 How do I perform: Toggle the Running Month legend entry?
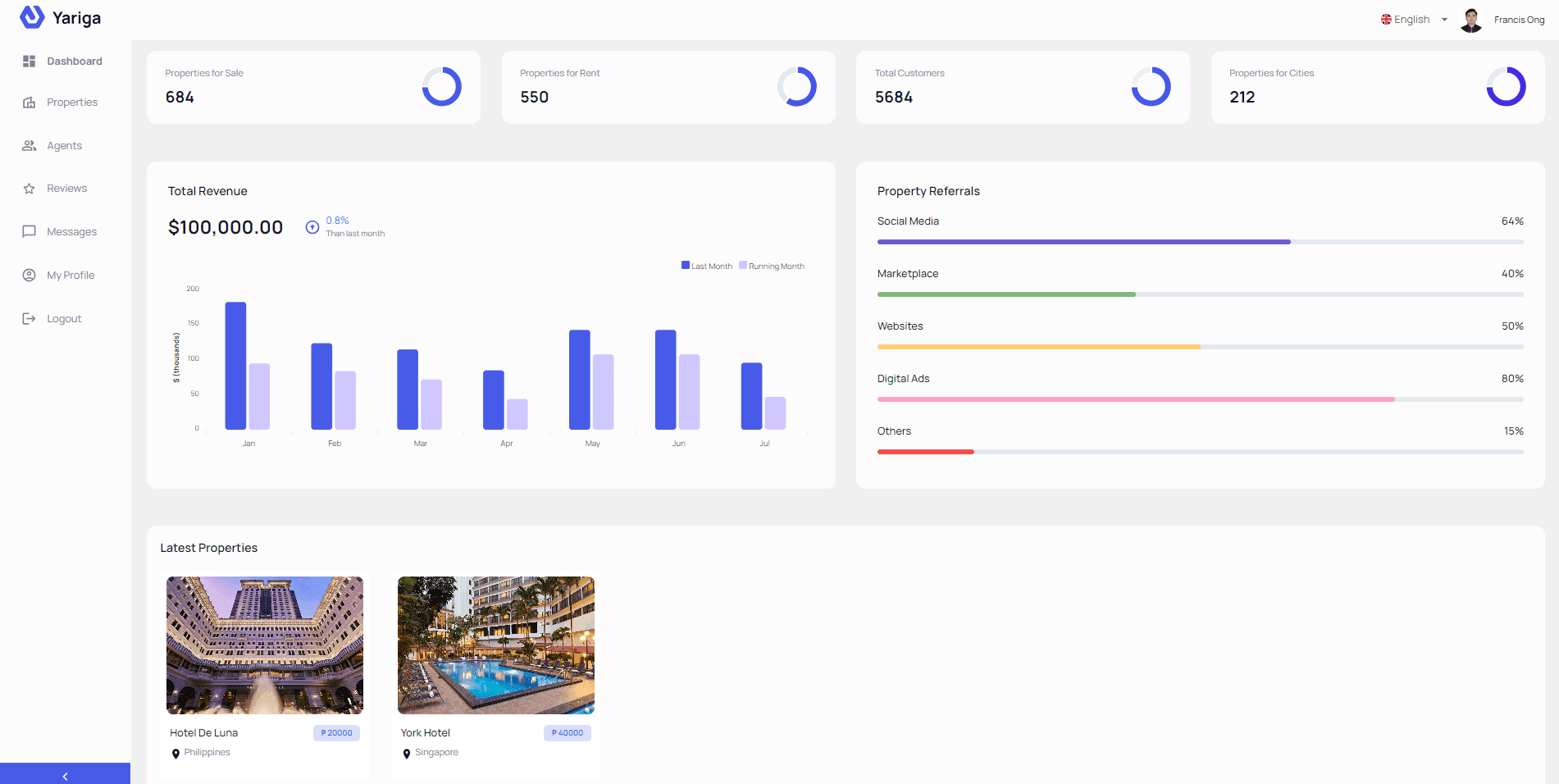point(772,266)
